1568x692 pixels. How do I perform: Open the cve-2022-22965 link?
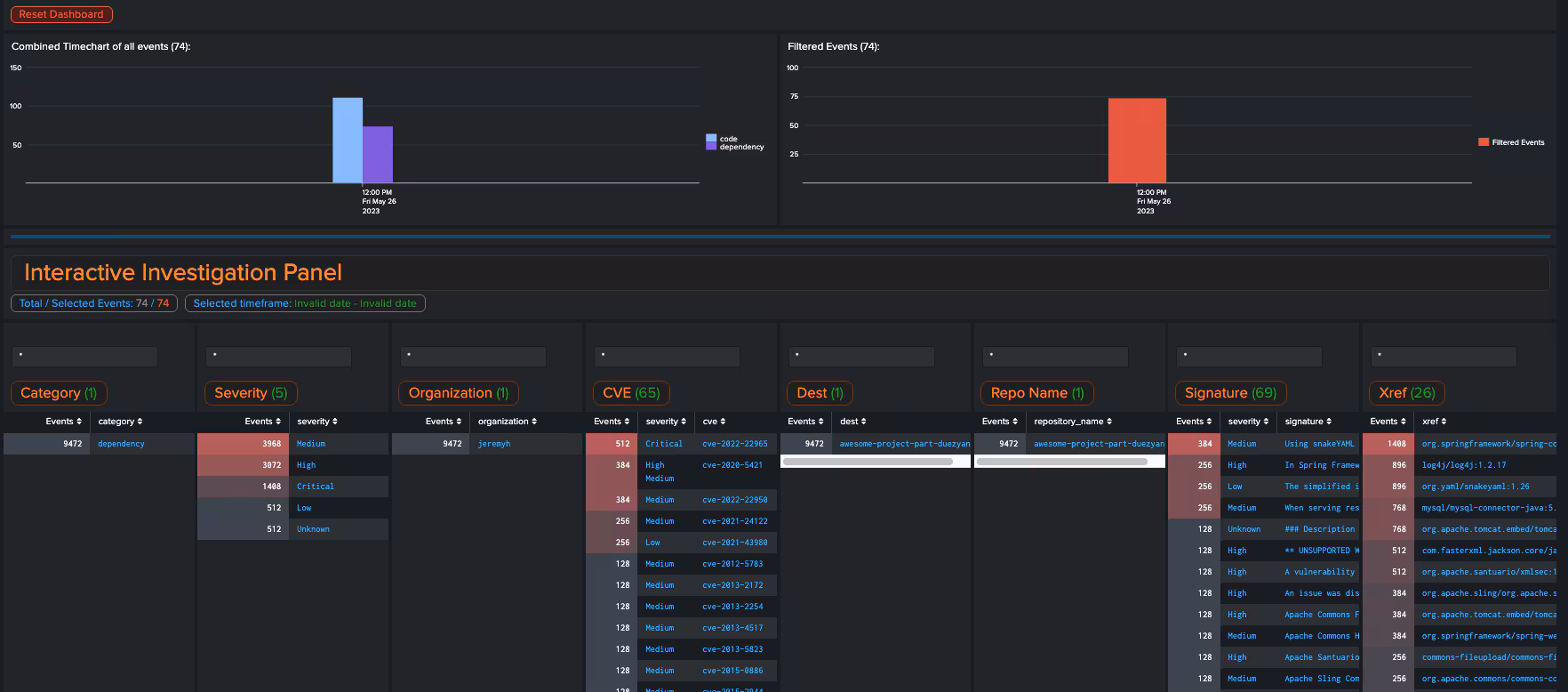pos(734,444)
